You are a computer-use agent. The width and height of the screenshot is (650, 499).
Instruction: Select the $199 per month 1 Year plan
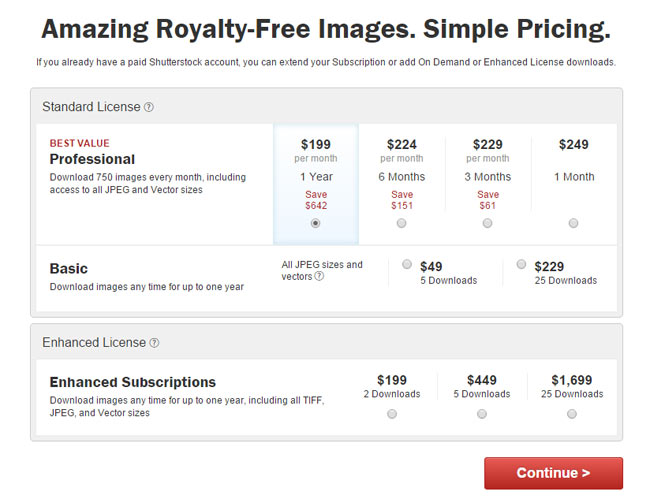click(315, 223)
